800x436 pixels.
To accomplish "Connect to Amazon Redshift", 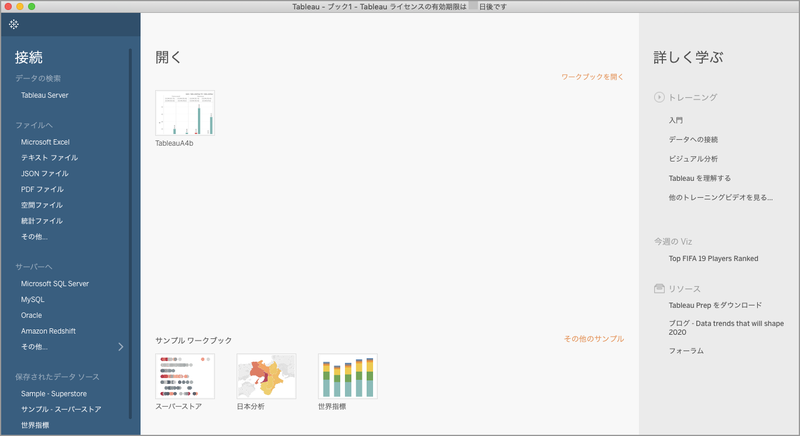I will click(x=48, y=331).
